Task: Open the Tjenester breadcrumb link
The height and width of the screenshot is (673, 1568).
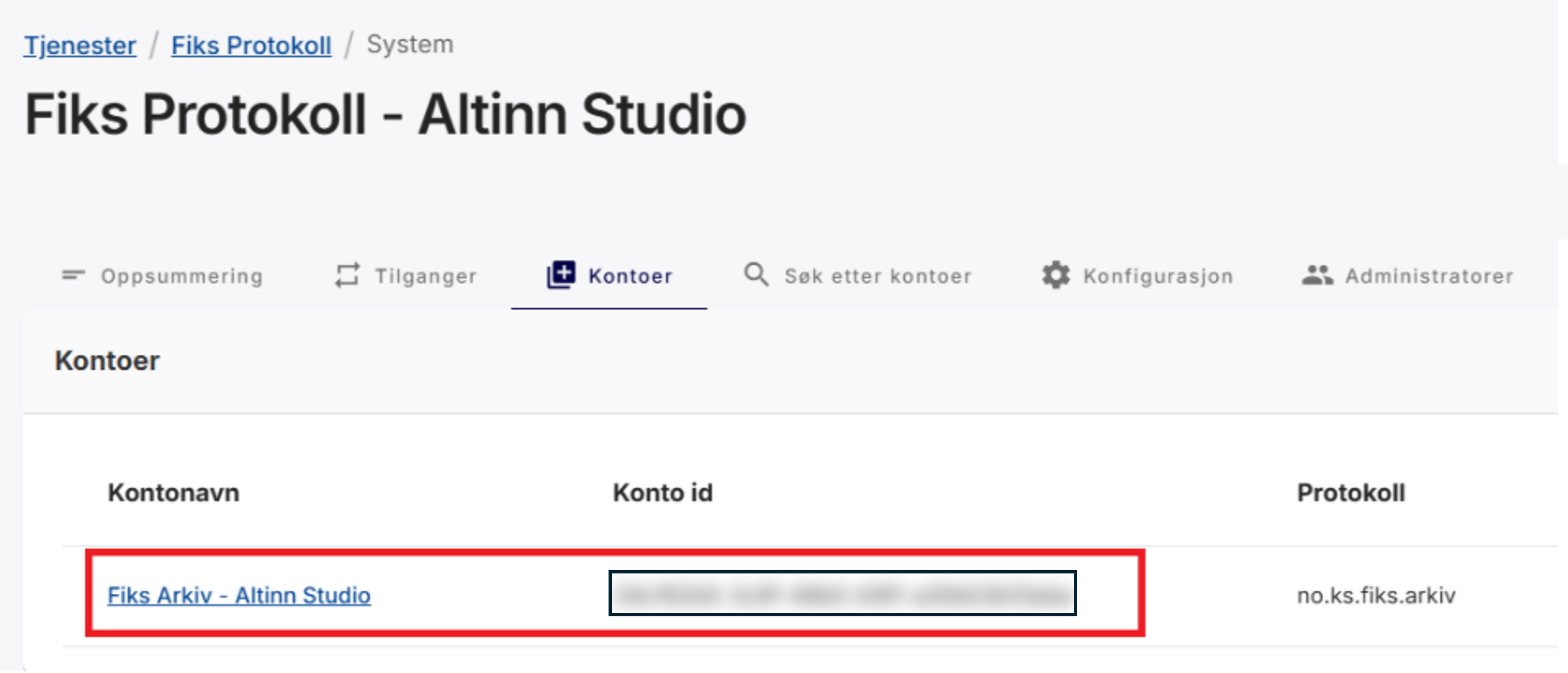Action: 79,44
